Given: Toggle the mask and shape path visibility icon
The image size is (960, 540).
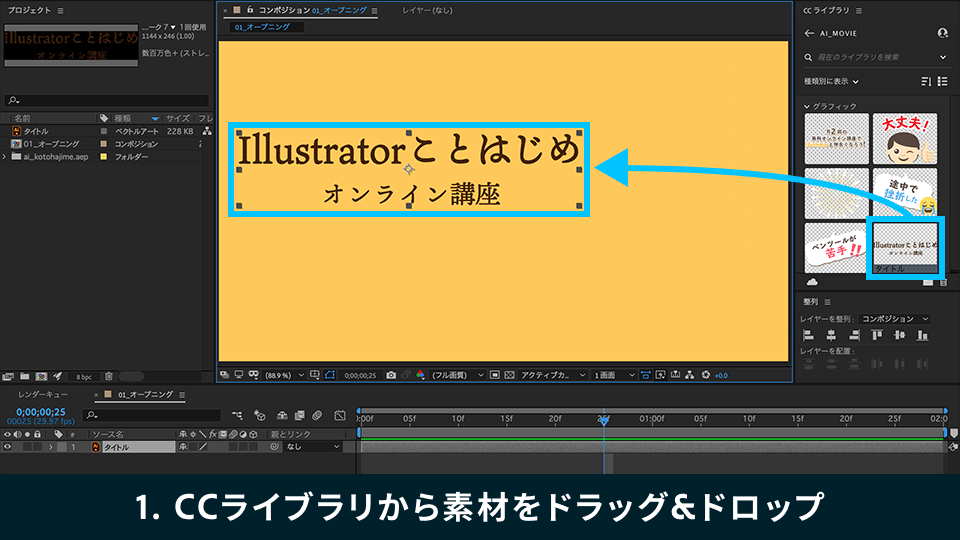Looking at the screenshot, I should point(329,375).
